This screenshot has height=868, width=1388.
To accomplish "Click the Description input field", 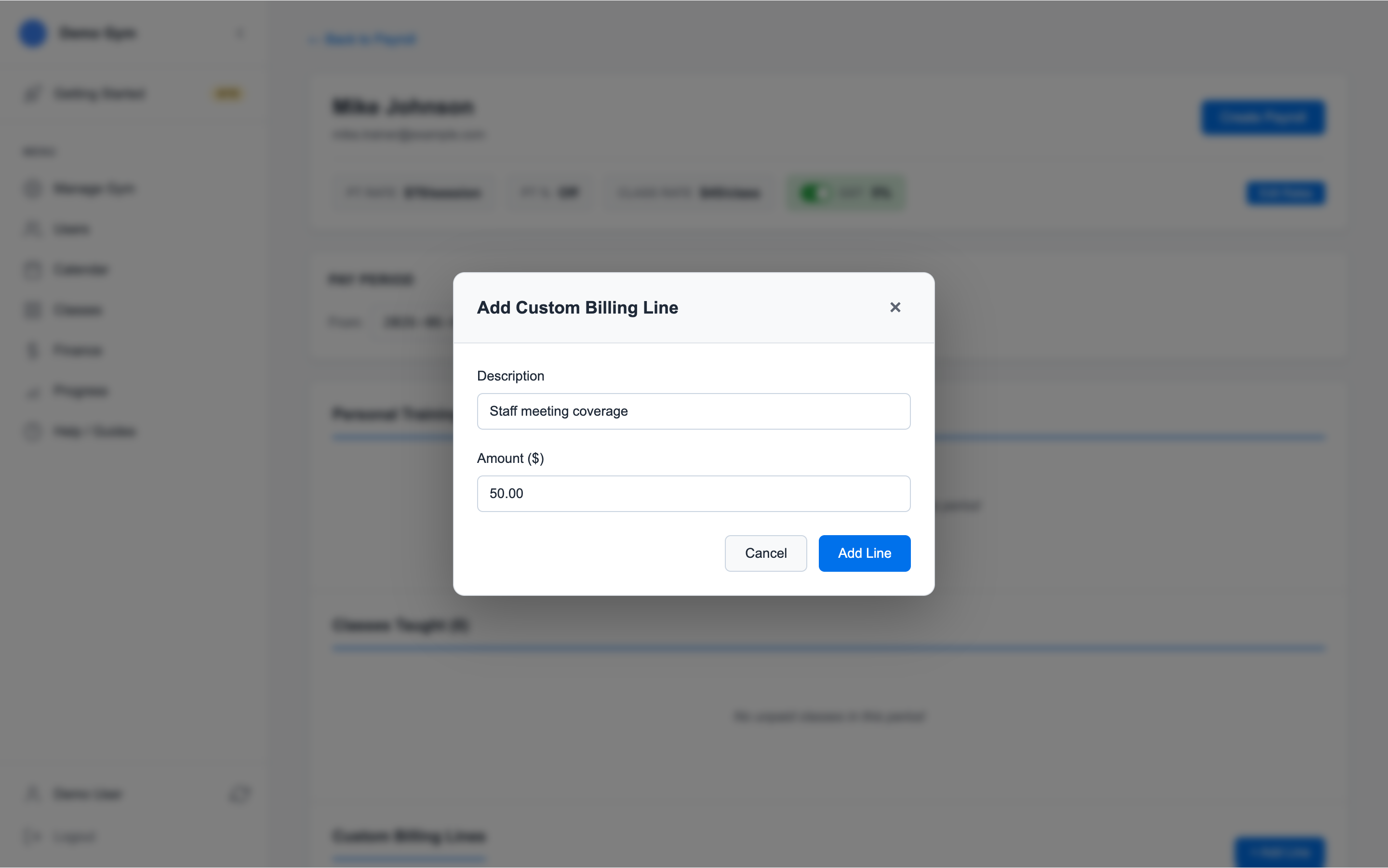I will pos(694,411).
